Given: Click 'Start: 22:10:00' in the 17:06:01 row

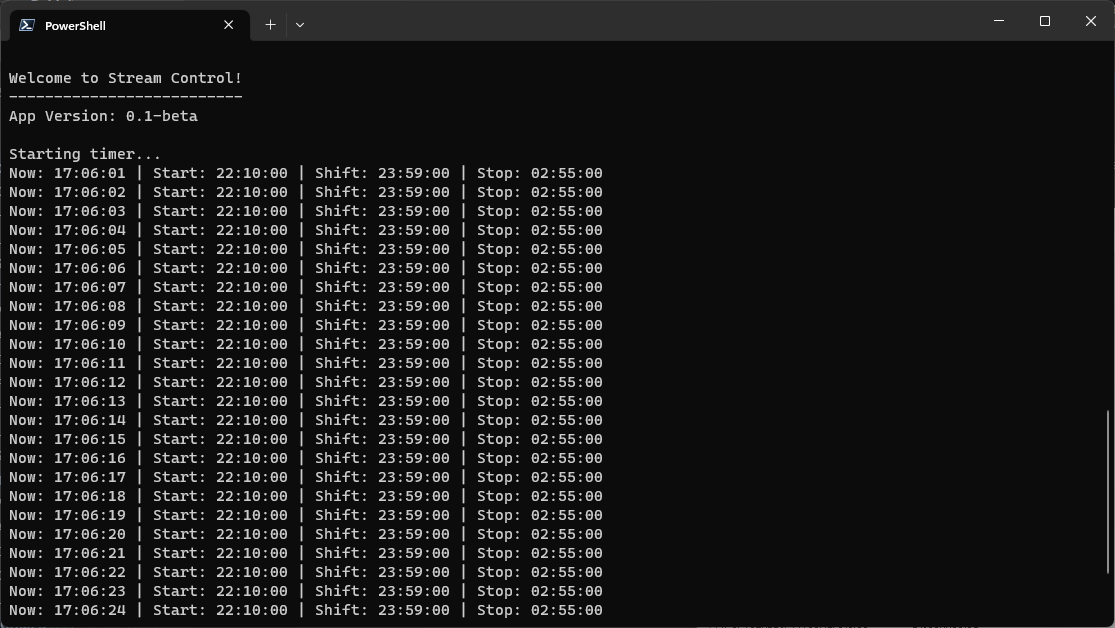Looking at the screenshot, I should (220, 174).
